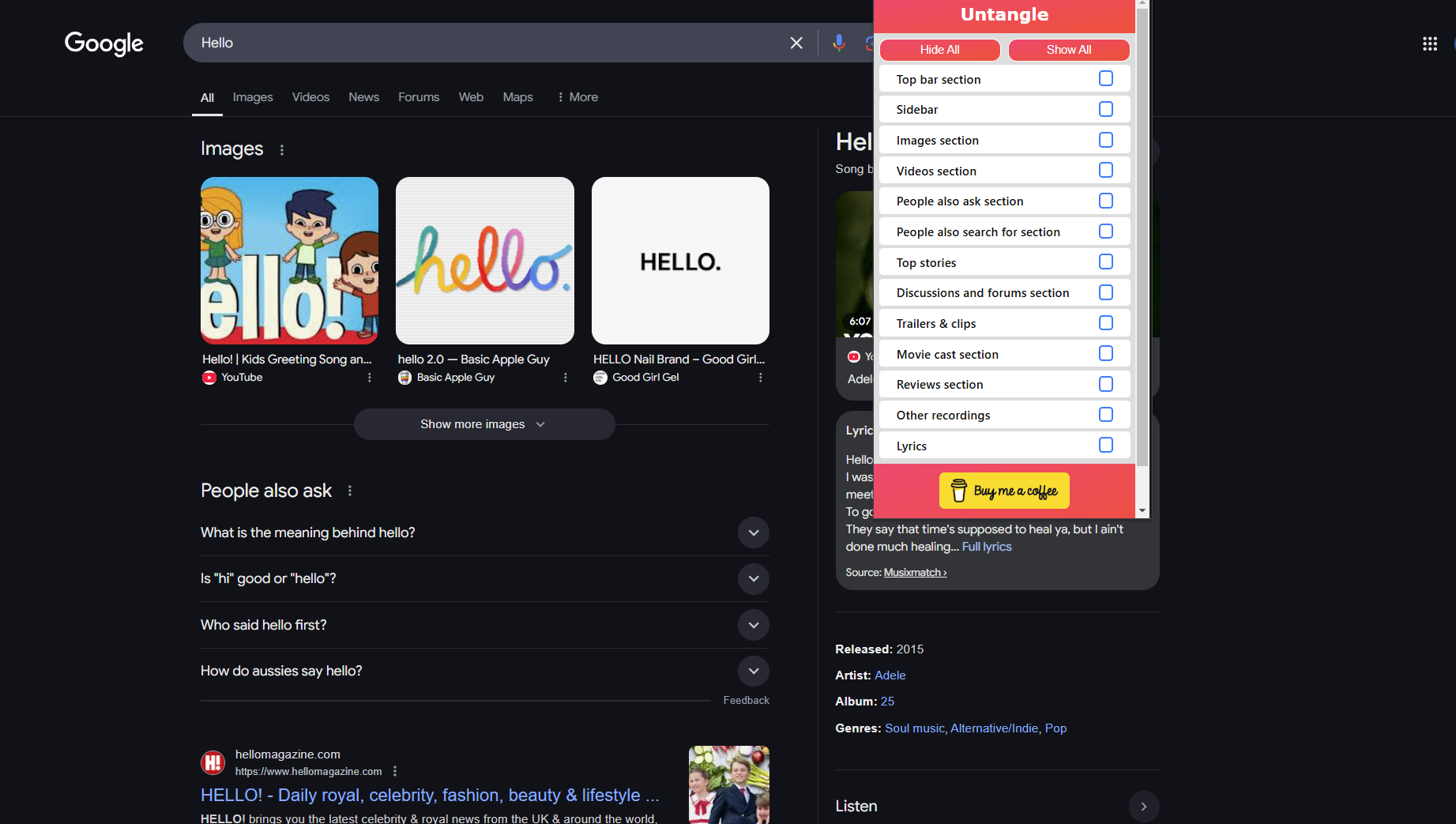Click Good Girl Gel source icon
This screenshot has width=1456, height=824.
click(x=600, y=378)
